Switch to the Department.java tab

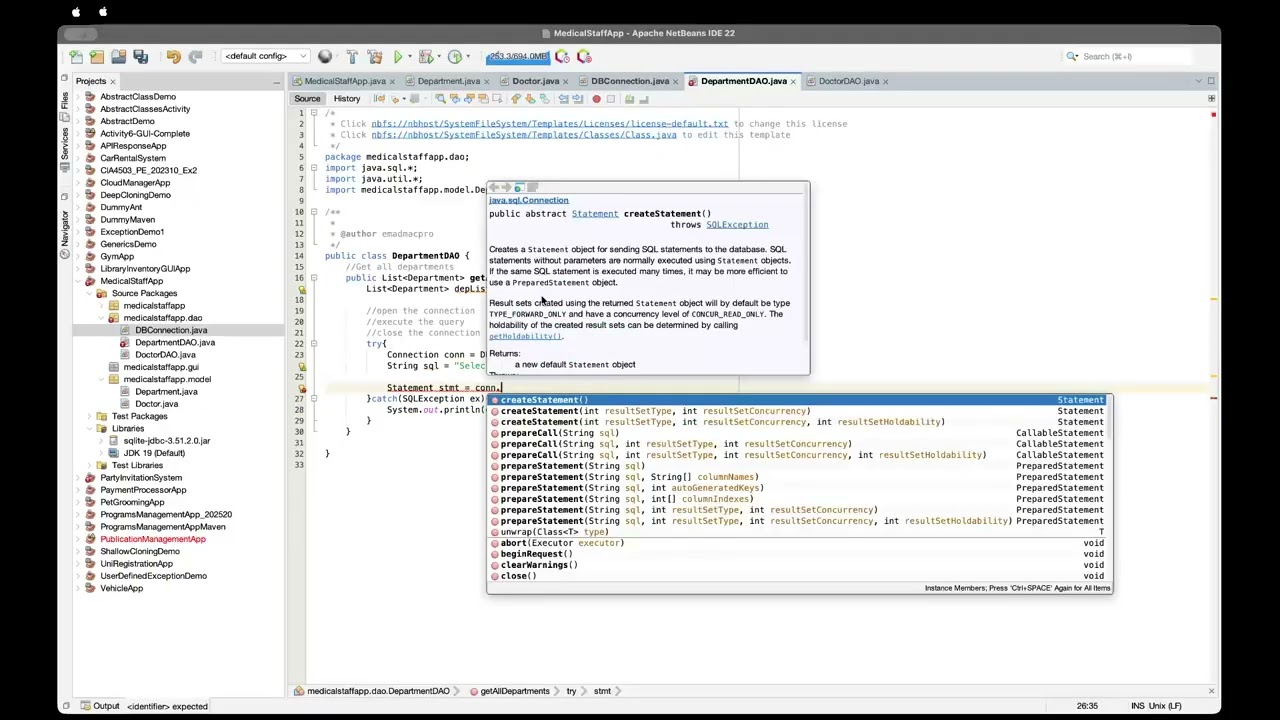pyautogui.click(x=448, y=81)
